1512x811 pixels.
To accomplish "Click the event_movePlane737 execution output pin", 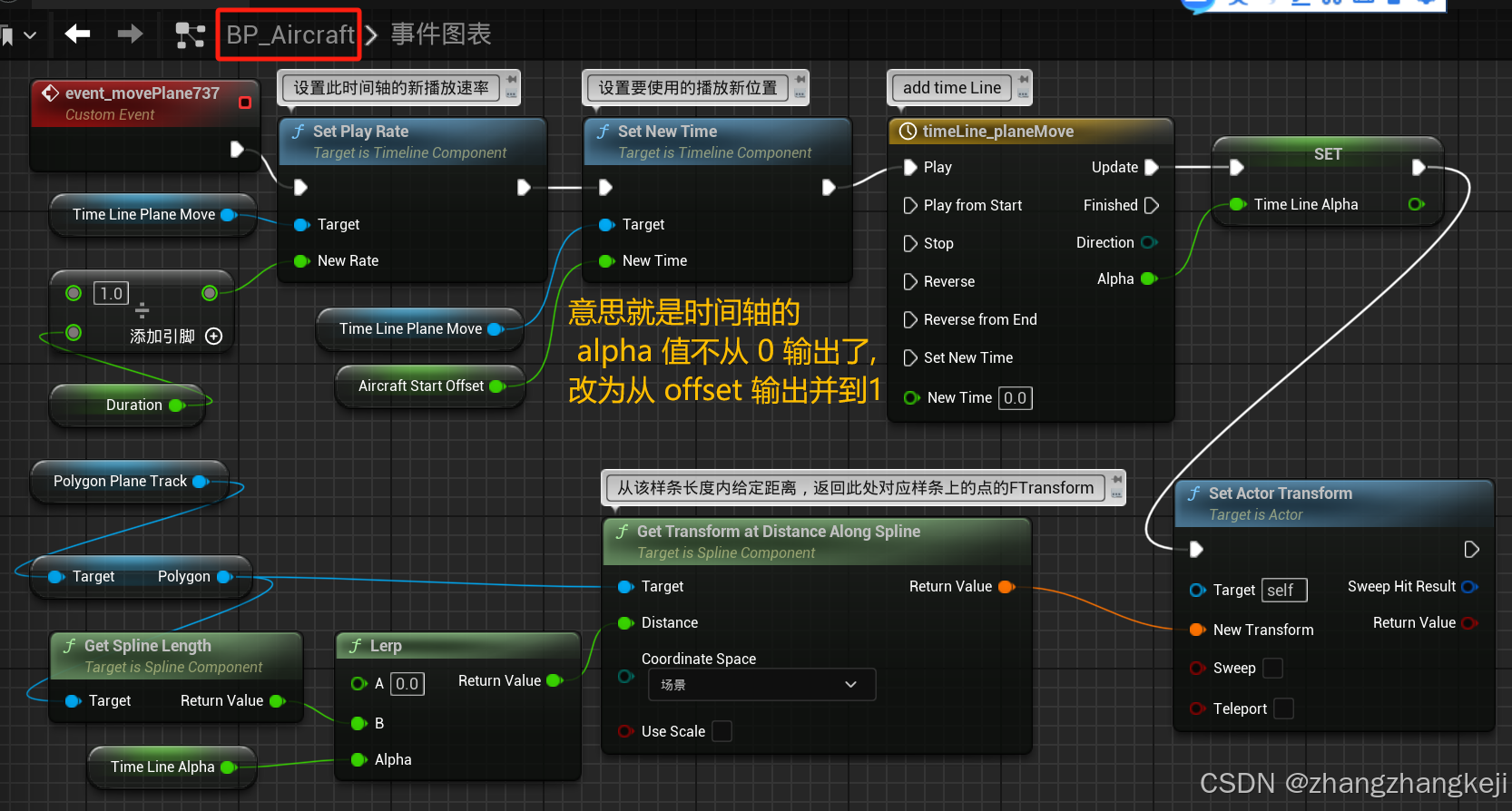I will point(237,149).
